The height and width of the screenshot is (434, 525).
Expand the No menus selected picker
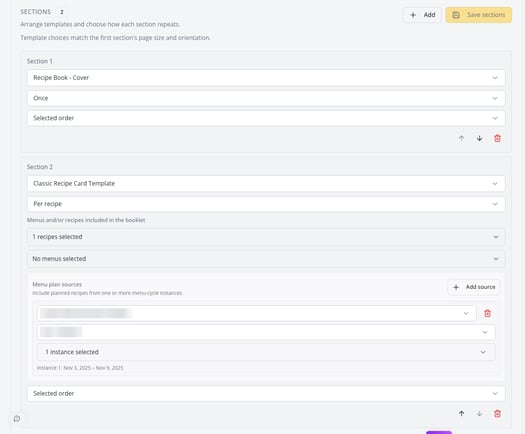point(266,259)
